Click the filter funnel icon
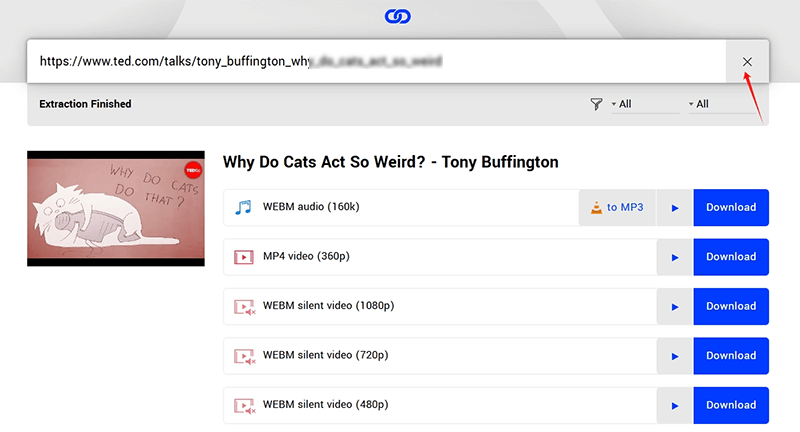The image size is (800, 432). pyautogui.click(x=596, y=104)
